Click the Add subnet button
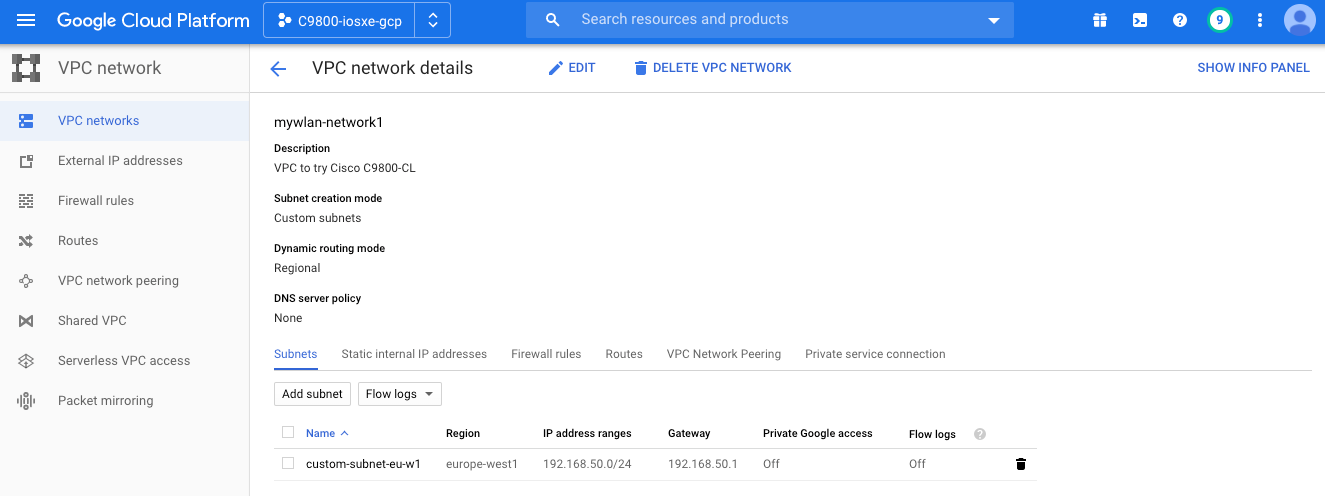This screenshot has height=496, width=1325. click(x=312, y=394)
